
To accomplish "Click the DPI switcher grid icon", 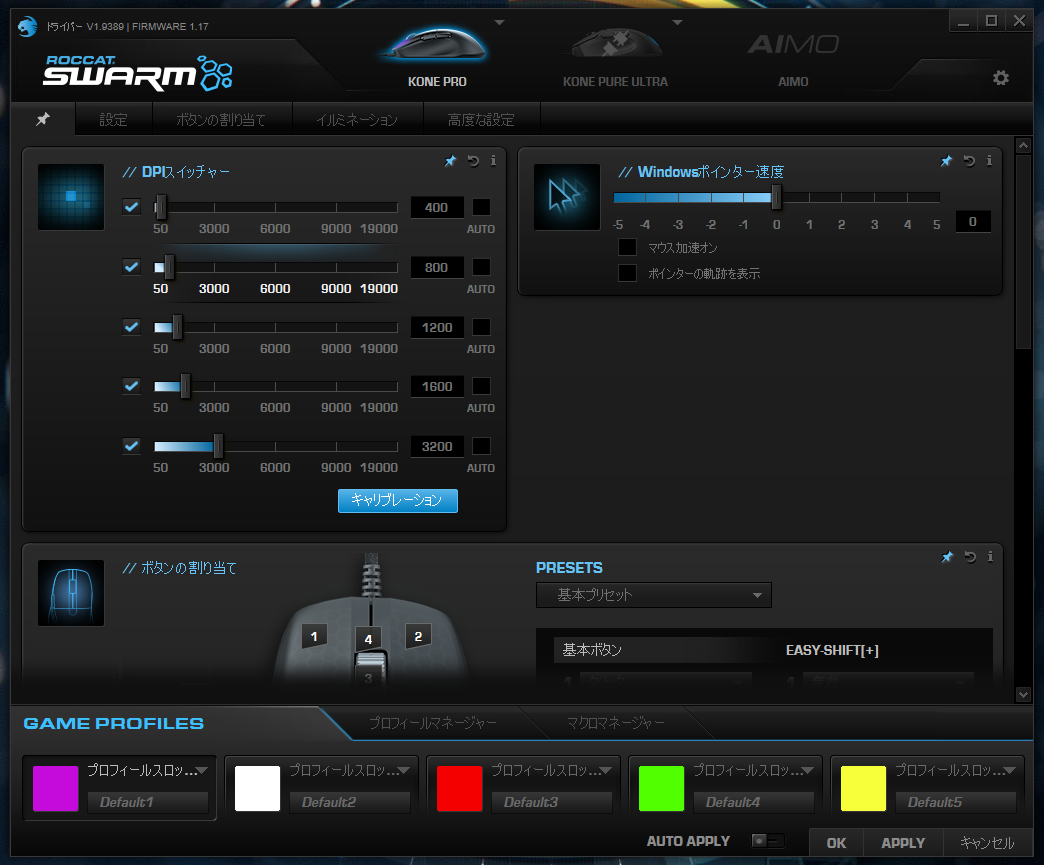I will coord(71,196).
